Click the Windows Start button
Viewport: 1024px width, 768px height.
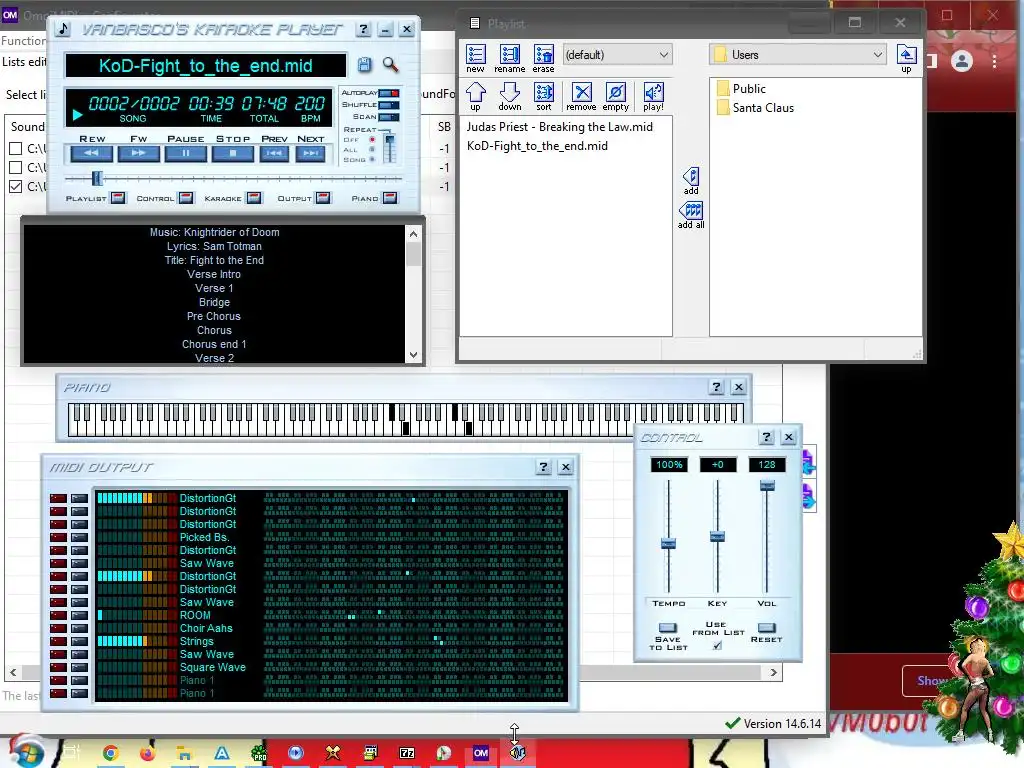pyautogui.click(x=26, y=751)
